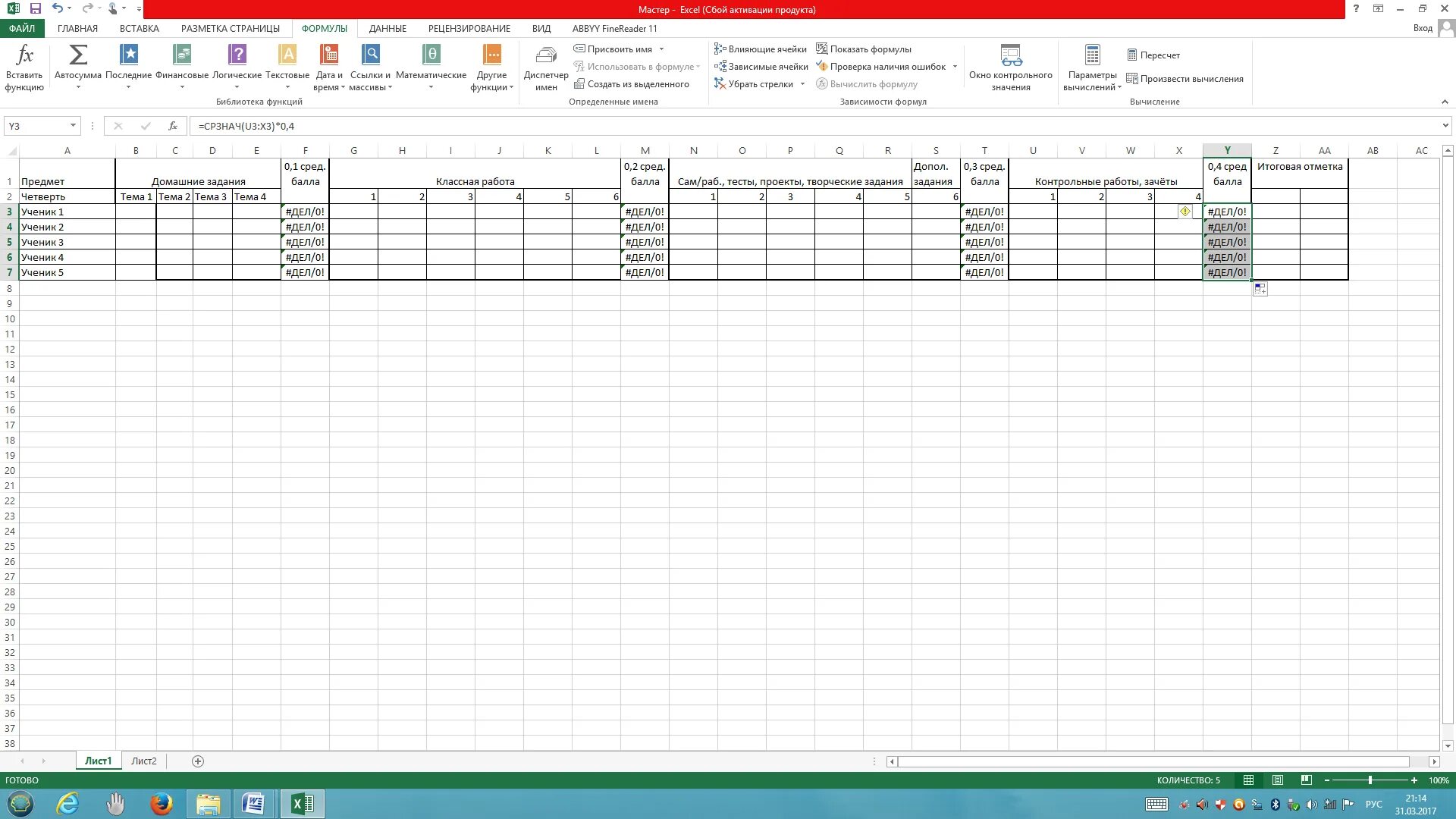Trace dependents with Зависимые ячейки
Image resolution: width=1456 pixels, height=819 pixels.
click(x=761, y=67)
